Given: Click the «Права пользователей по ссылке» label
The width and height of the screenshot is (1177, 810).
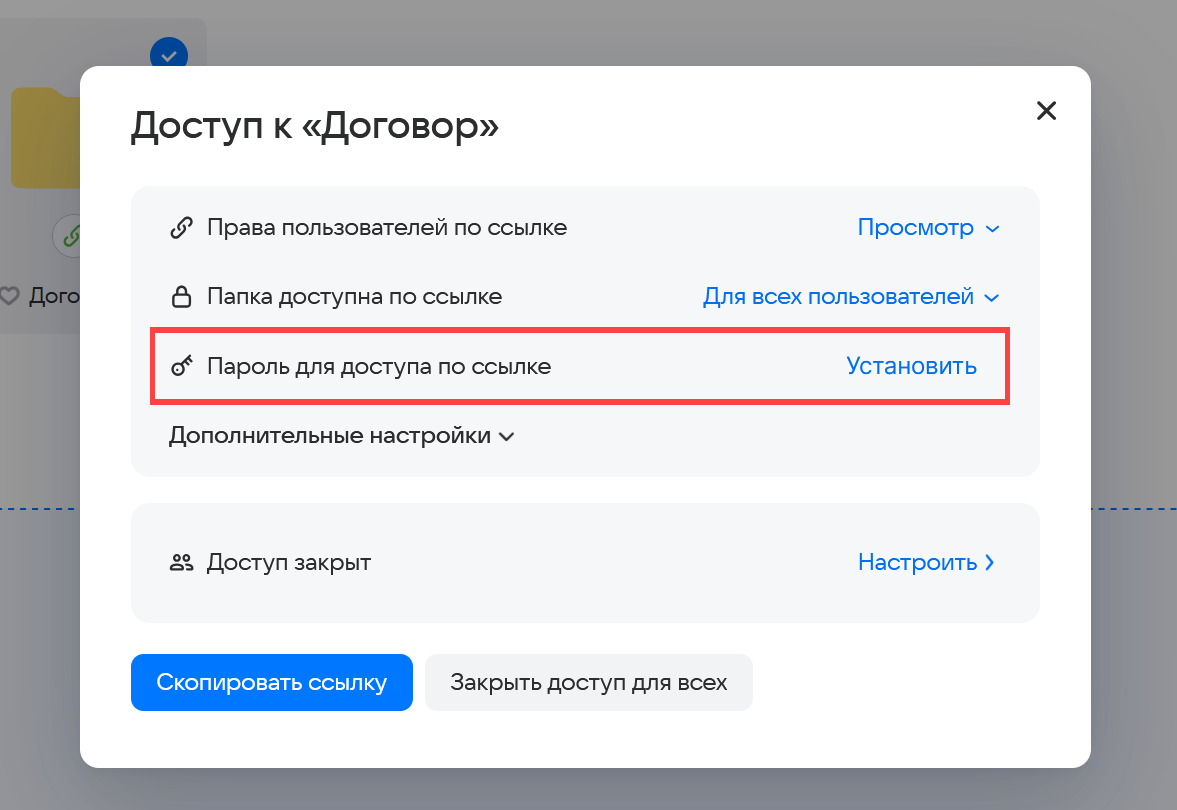Looking at the screenshot, I should tap(387, 228).
